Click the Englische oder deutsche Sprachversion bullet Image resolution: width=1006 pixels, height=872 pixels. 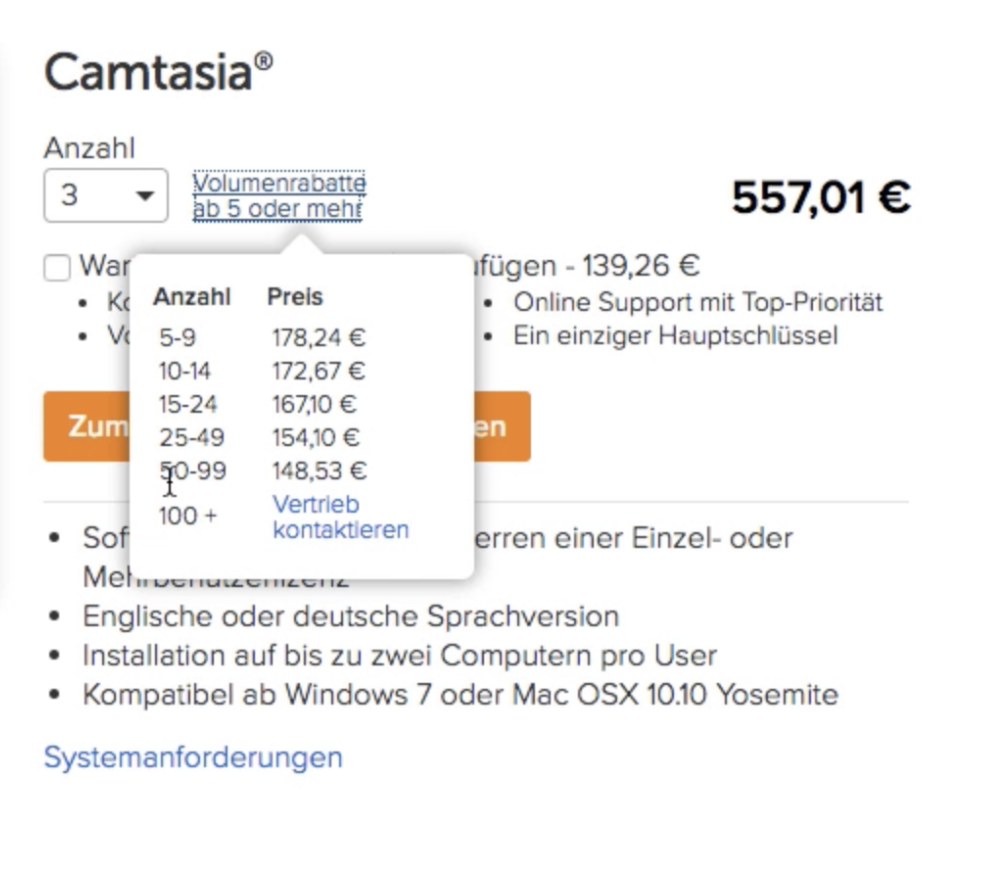coord(350,615)
